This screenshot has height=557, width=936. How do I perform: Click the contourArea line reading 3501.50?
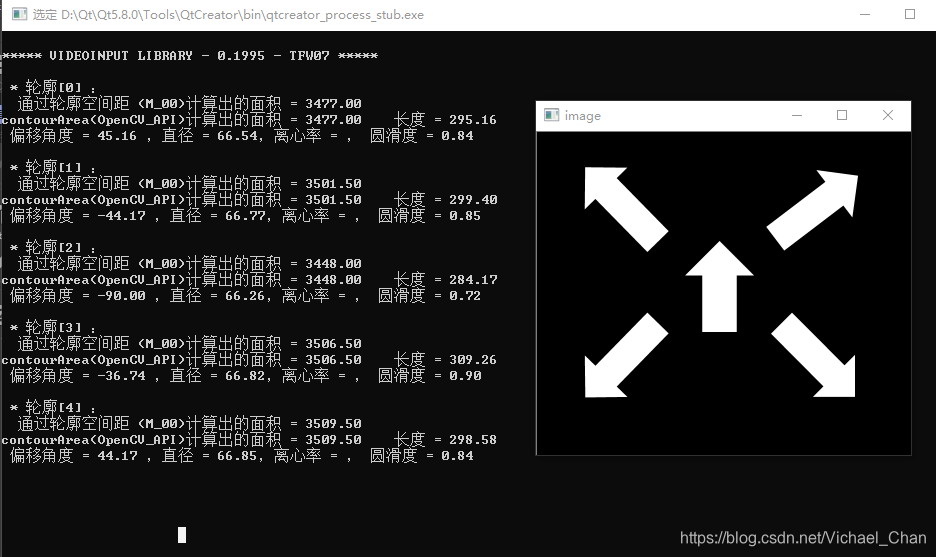181,199
